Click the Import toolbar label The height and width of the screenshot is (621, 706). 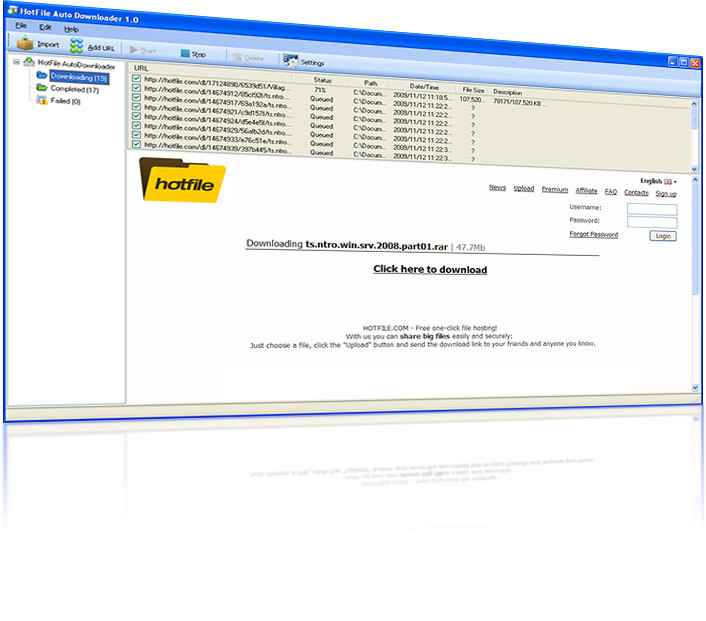[x=48, y=44]
